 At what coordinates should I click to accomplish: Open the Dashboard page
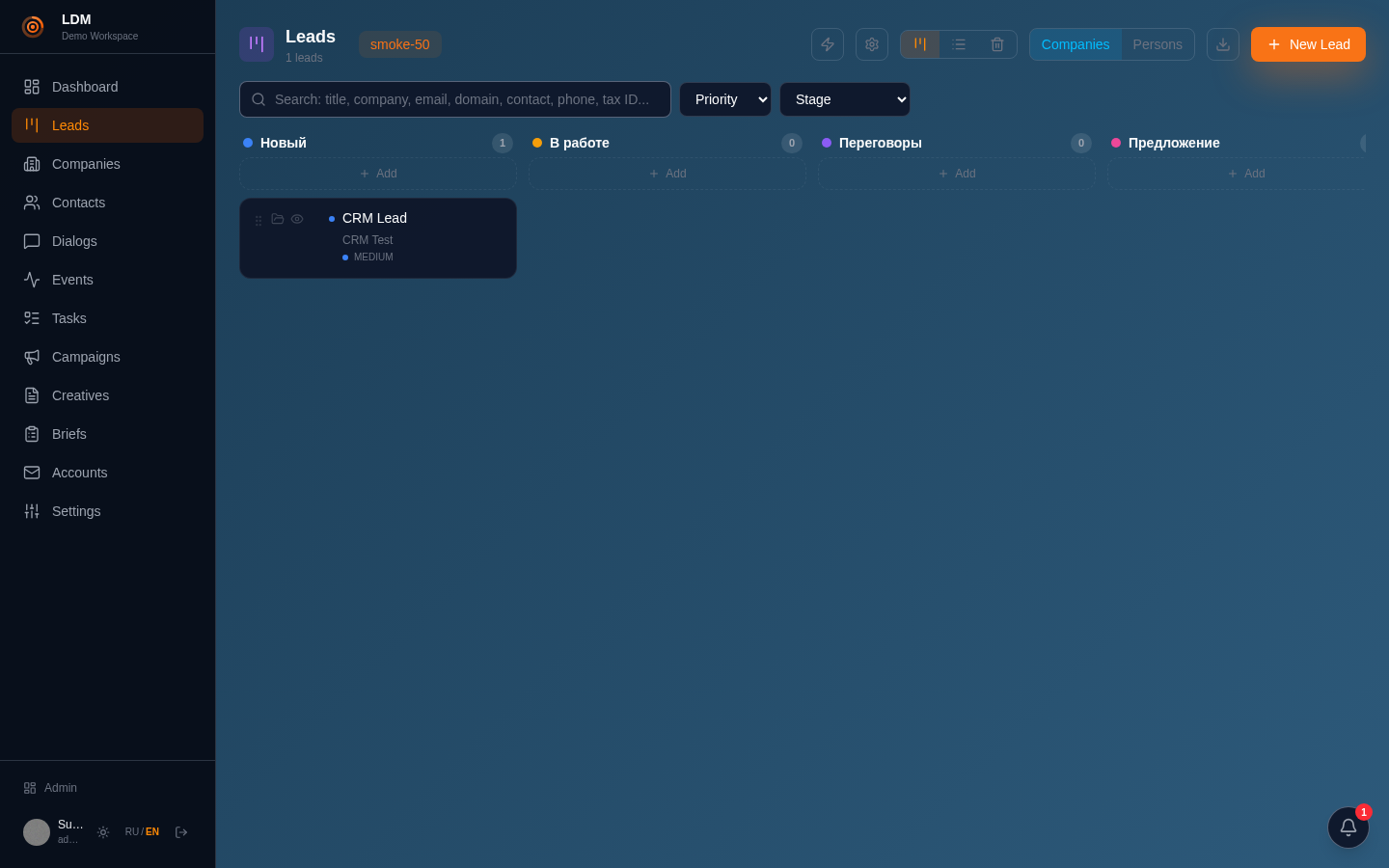pyautogui.click(x=107, y=87)
